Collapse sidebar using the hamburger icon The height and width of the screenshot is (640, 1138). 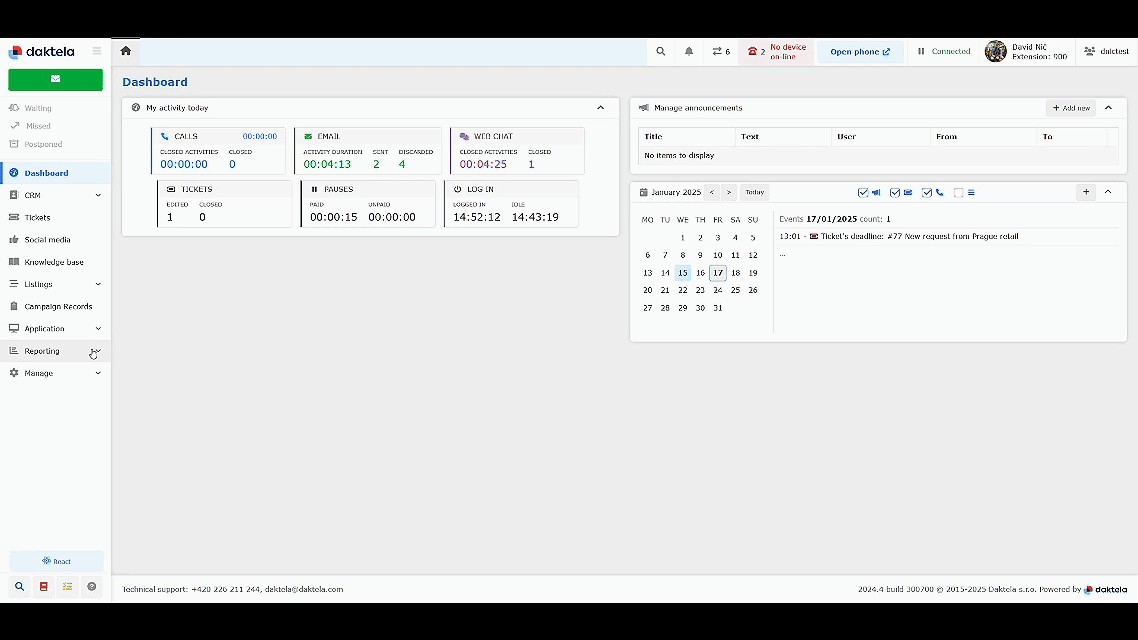point(97,51)
